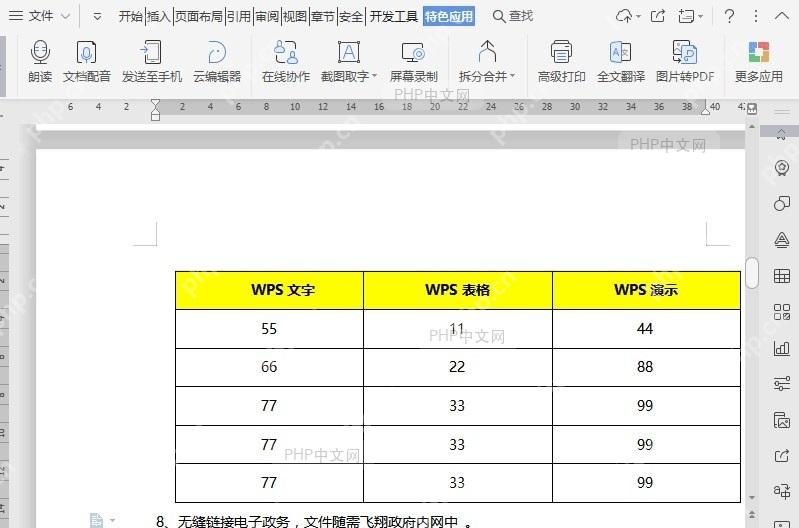This screenshot has height=528, width=799.
Task: Open the 图片转PDF converter
Action: tap(685, 62)
